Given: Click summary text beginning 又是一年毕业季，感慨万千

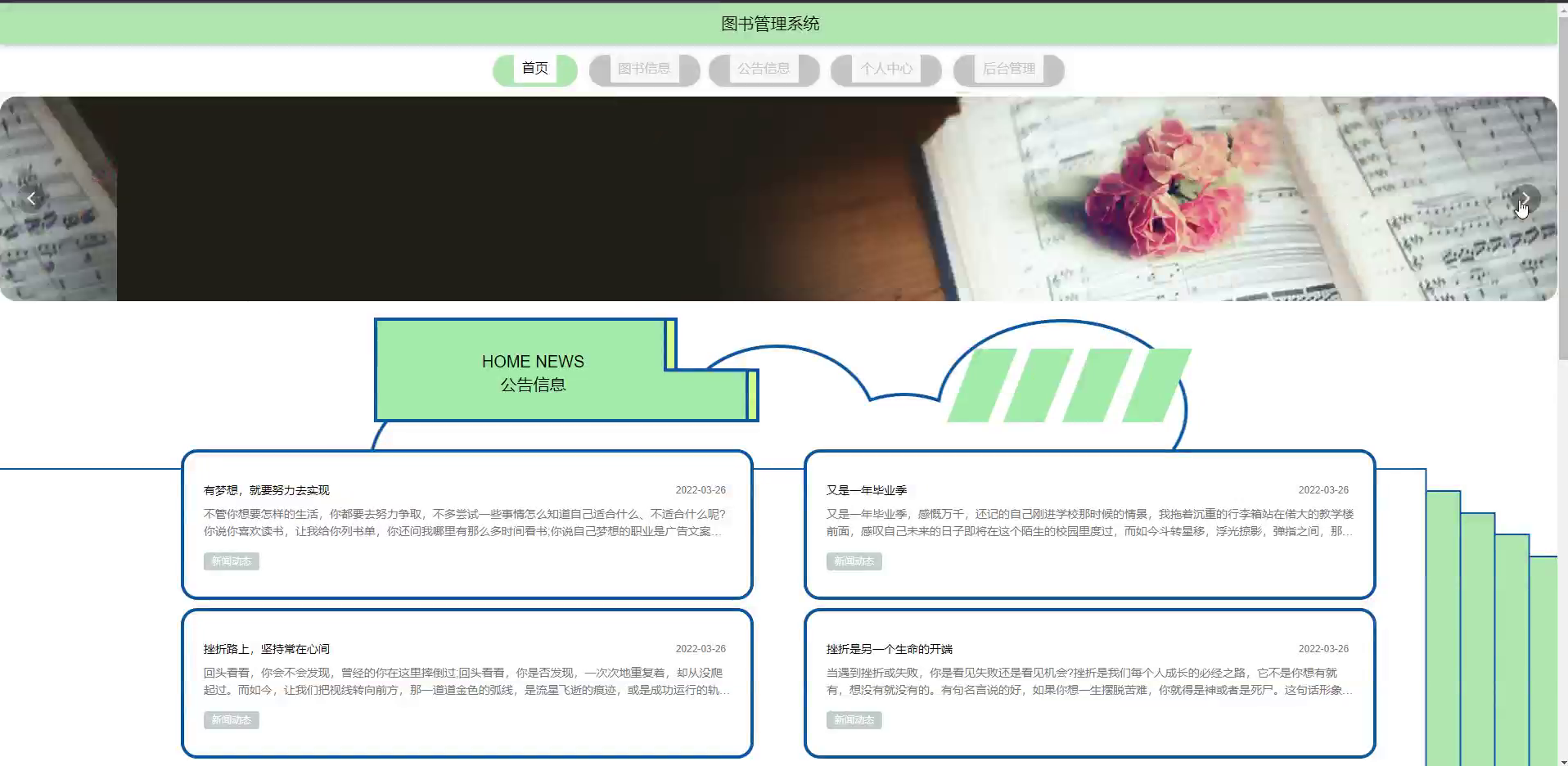Looking at the screenshot, I should (1089, 523).
